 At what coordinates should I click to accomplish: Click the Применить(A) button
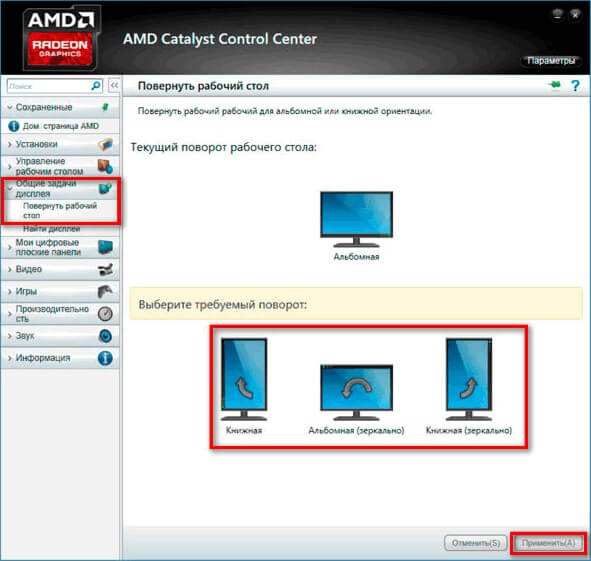tap(548, 543)
